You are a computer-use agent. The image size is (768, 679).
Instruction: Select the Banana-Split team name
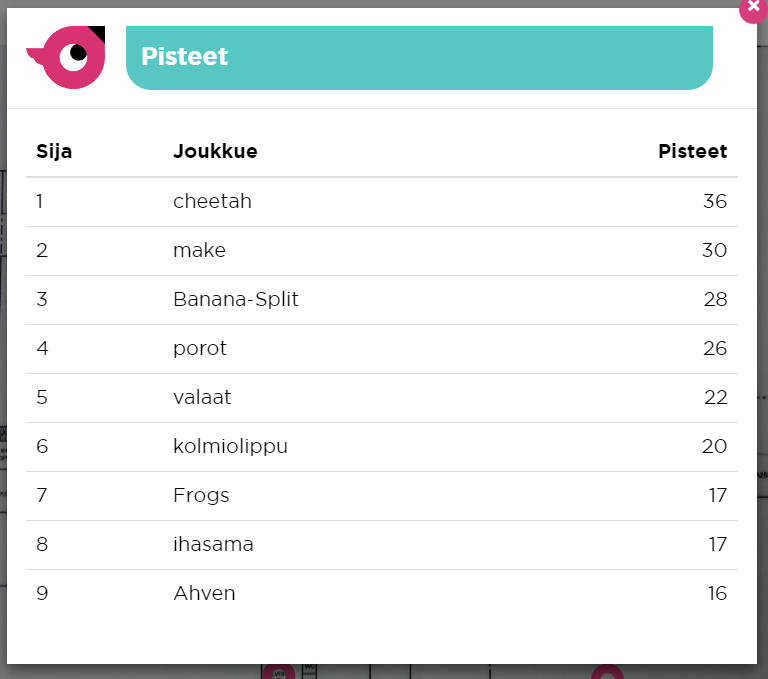pyautogui.click(x=235, y=300)
